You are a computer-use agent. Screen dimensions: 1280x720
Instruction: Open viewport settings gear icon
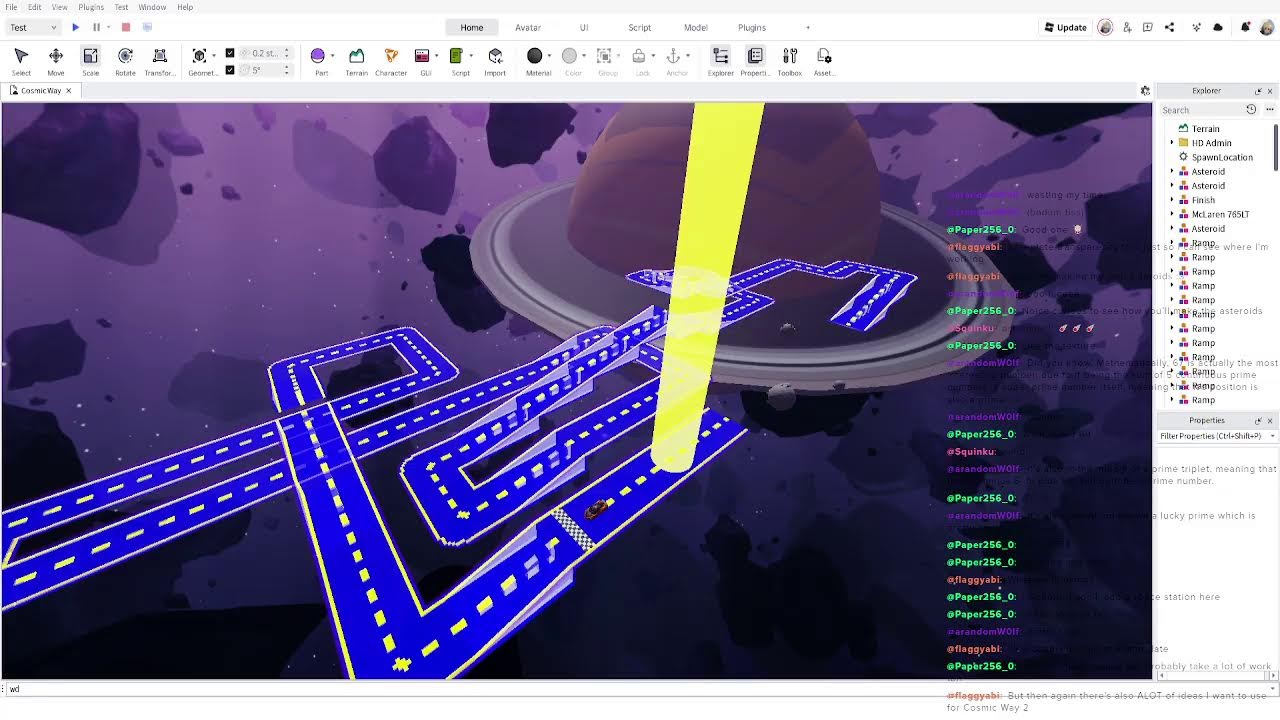pyautogui.click(x=1145, y=90)
